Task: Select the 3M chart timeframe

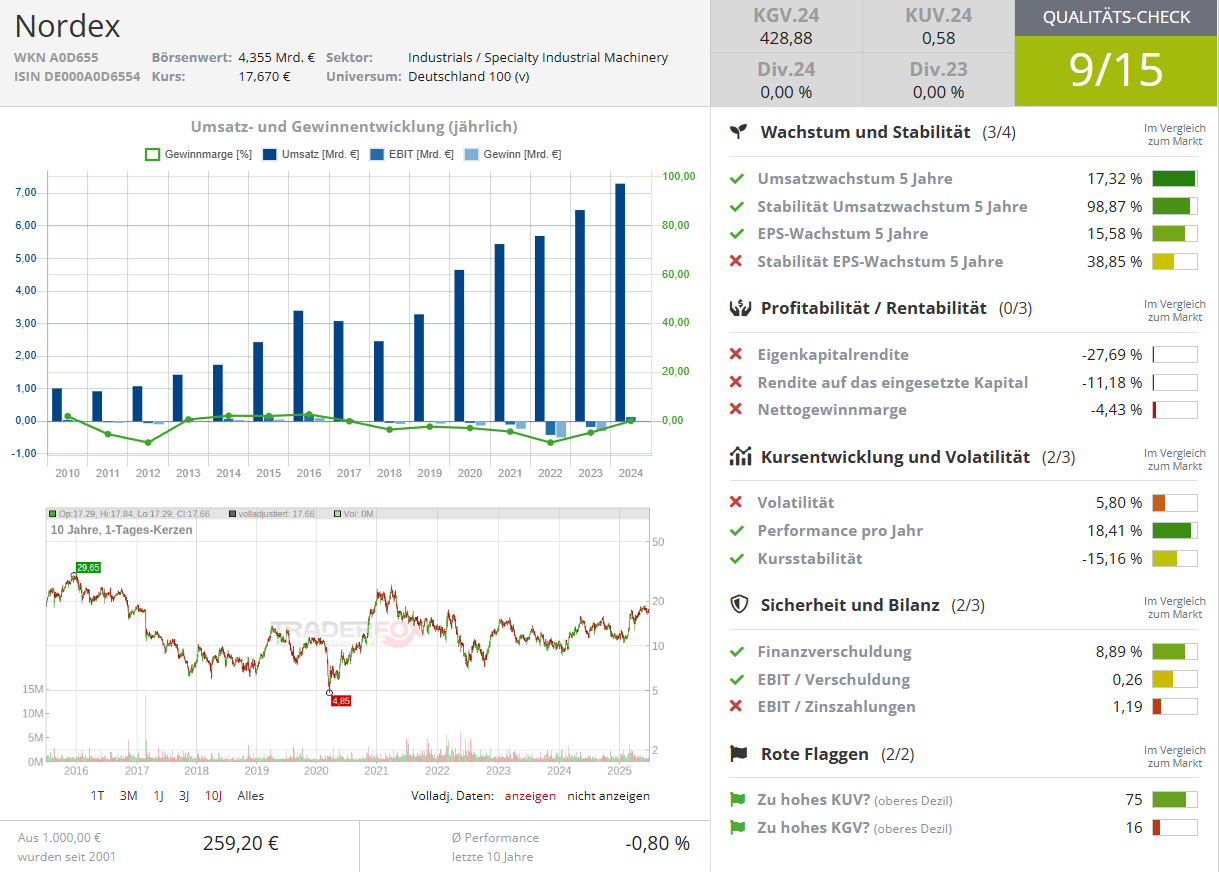Action: 128,796
